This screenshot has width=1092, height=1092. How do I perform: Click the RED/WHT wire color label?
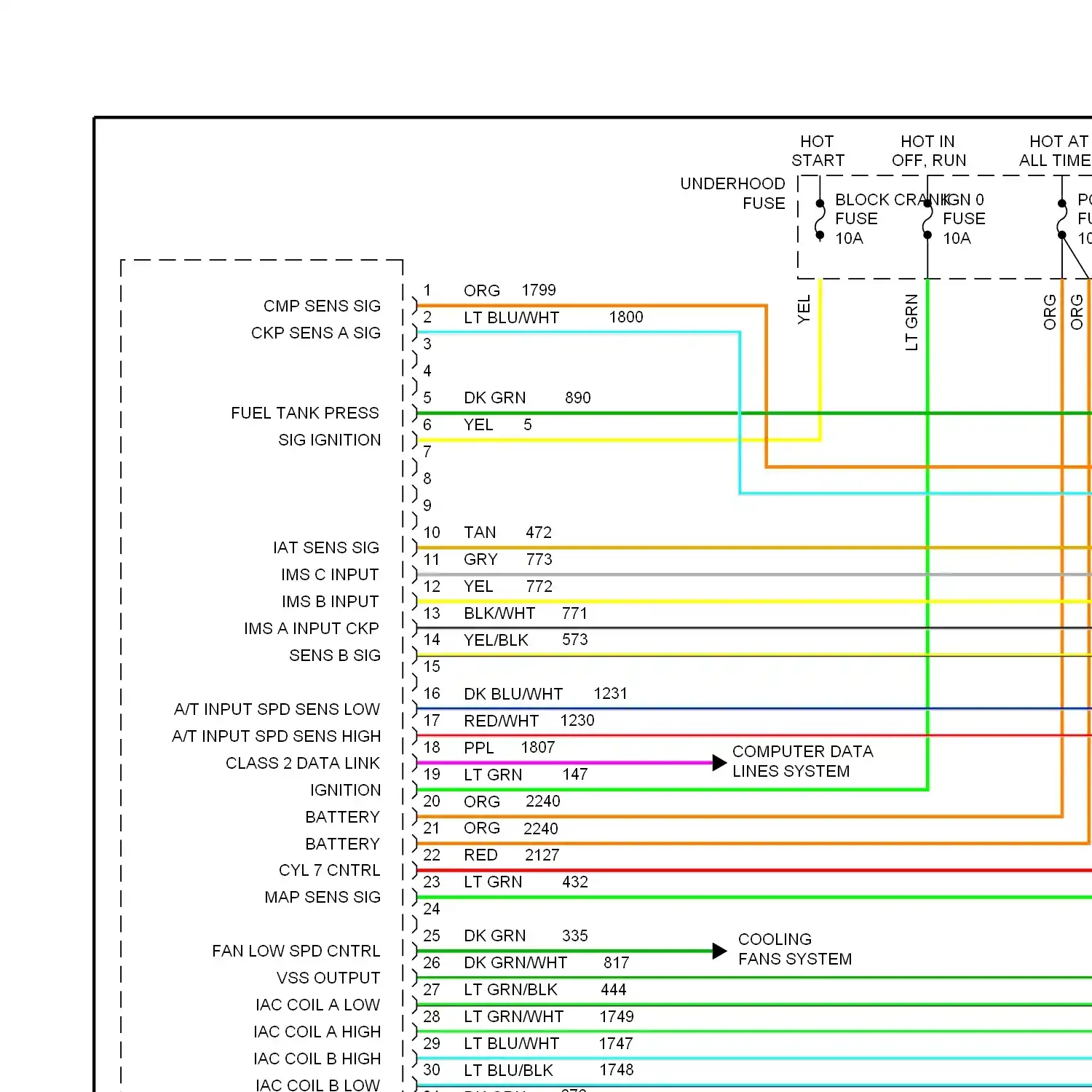pyautogui.click(x=502, y=721)
